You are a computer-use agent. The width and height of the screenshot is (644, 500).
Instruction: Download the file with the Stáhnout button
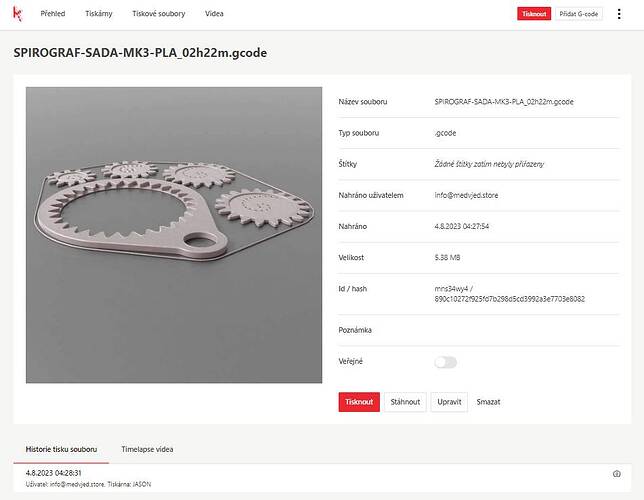tap(405, 402)
